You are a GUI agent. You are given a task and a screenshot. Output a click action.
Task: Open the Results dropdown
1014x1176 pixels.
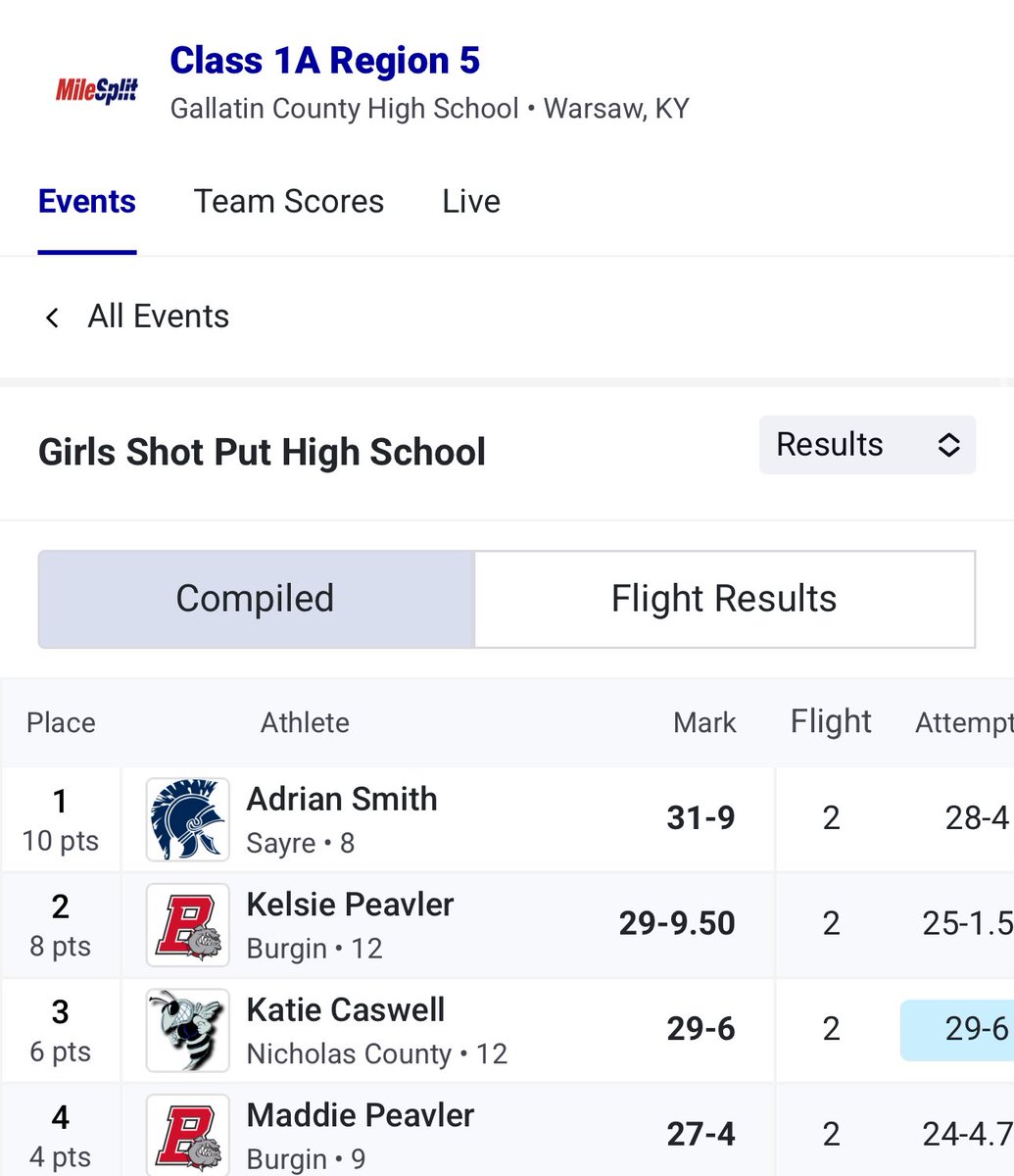point(867,445)
